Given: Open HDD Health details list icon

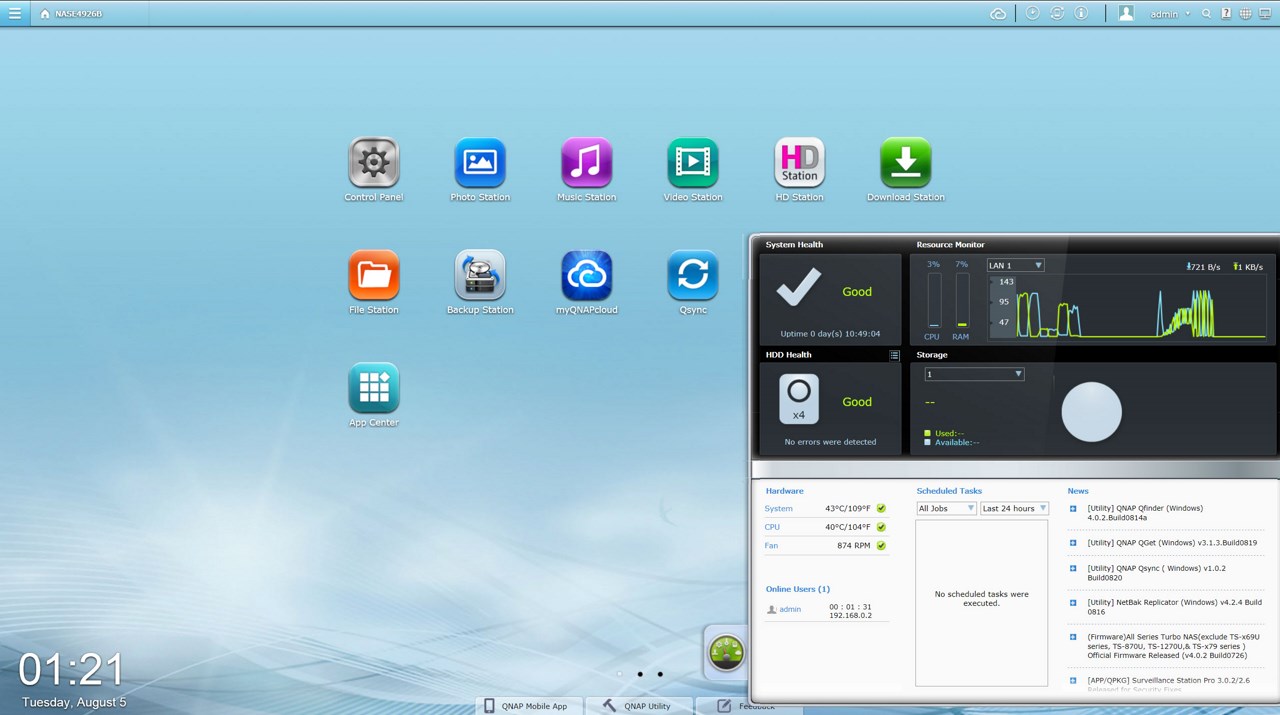Looking at the screenshot, I should 894,355.
